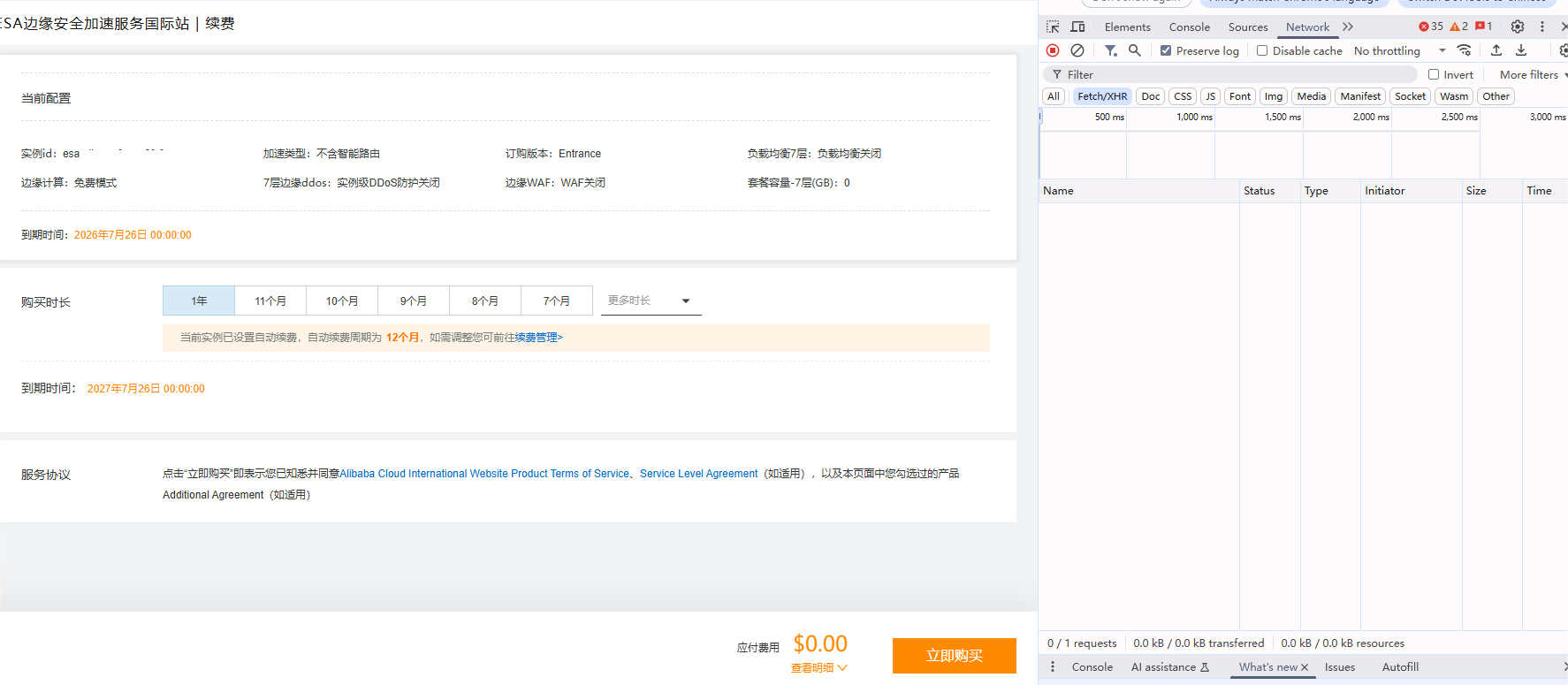Select the 10个月 purchase duration
This screenshot has width=1568, height=685.
coord(342,301)
